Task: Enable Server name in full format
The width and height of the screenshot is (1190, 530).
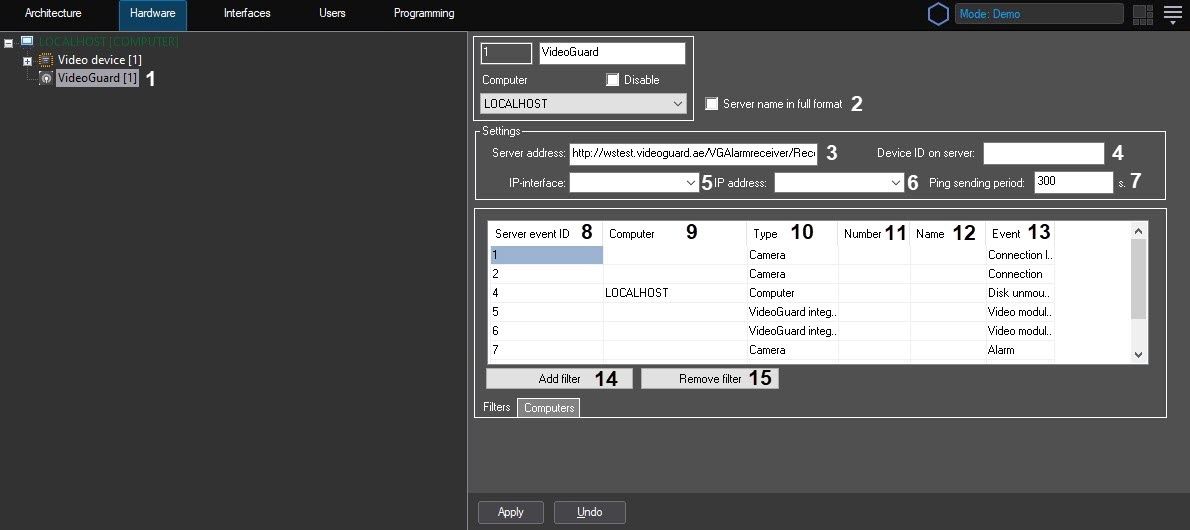Action: click(712, 104)
